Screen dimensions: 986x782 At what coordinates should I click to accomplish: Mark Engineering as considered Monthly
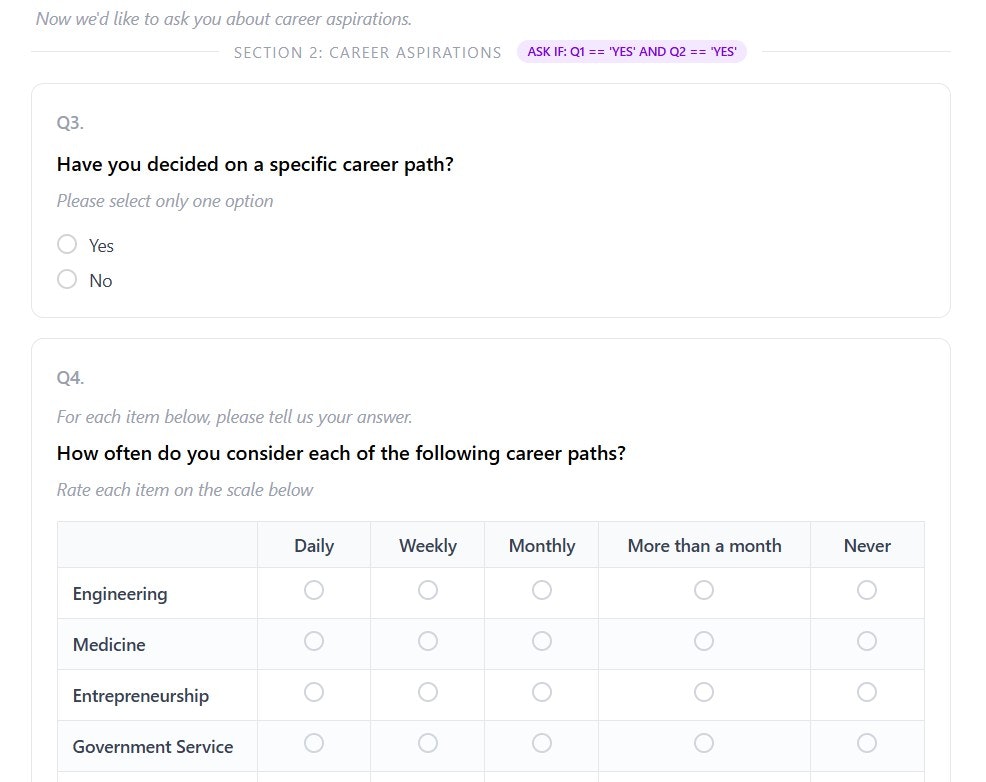(541, 590)
